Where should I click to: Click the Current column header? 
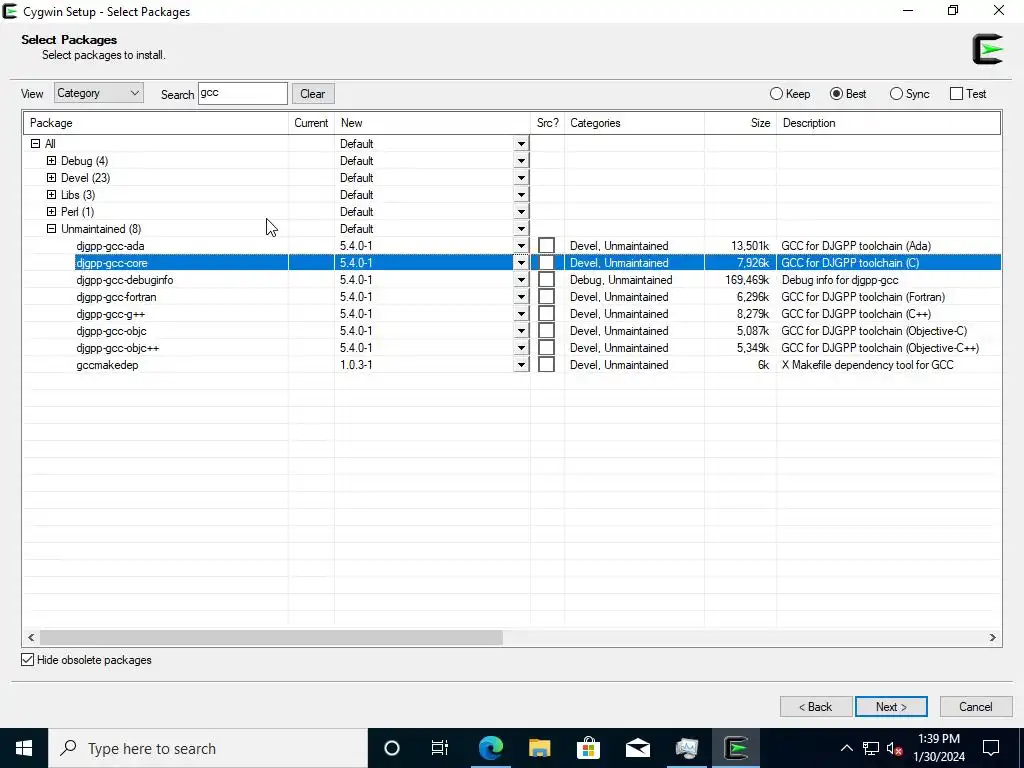(x=312, y=123)
